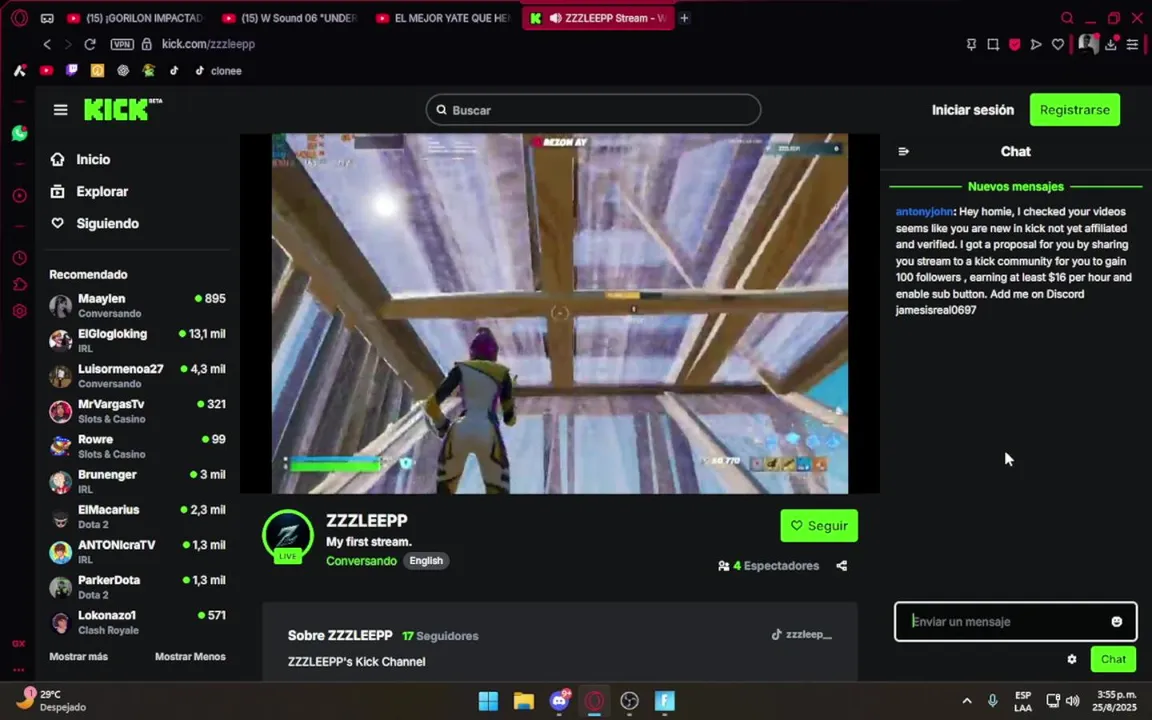Go back to the previous page

tap(47, 44)
